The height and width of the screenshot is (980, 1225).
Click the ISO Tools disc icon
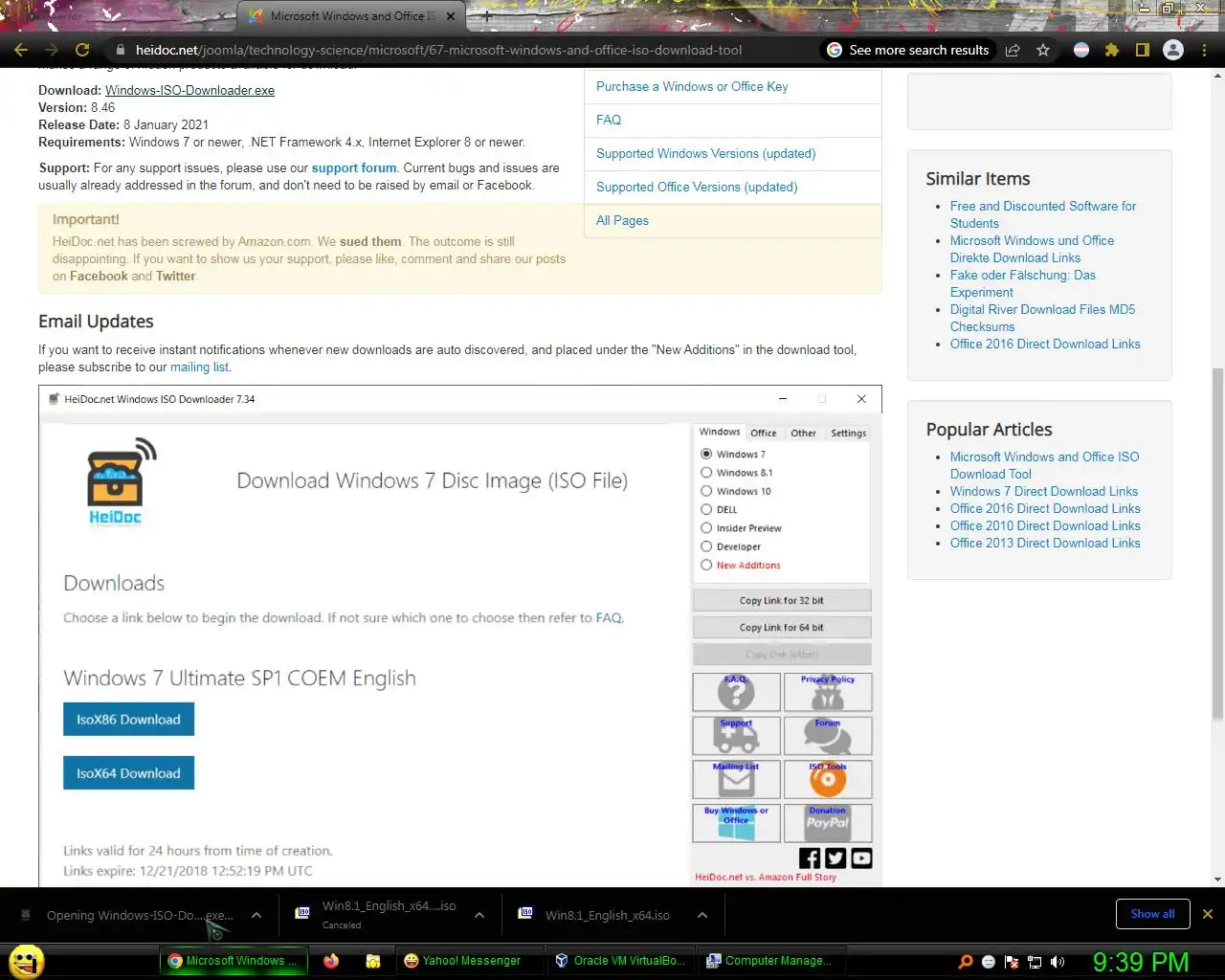click(828, 780)
